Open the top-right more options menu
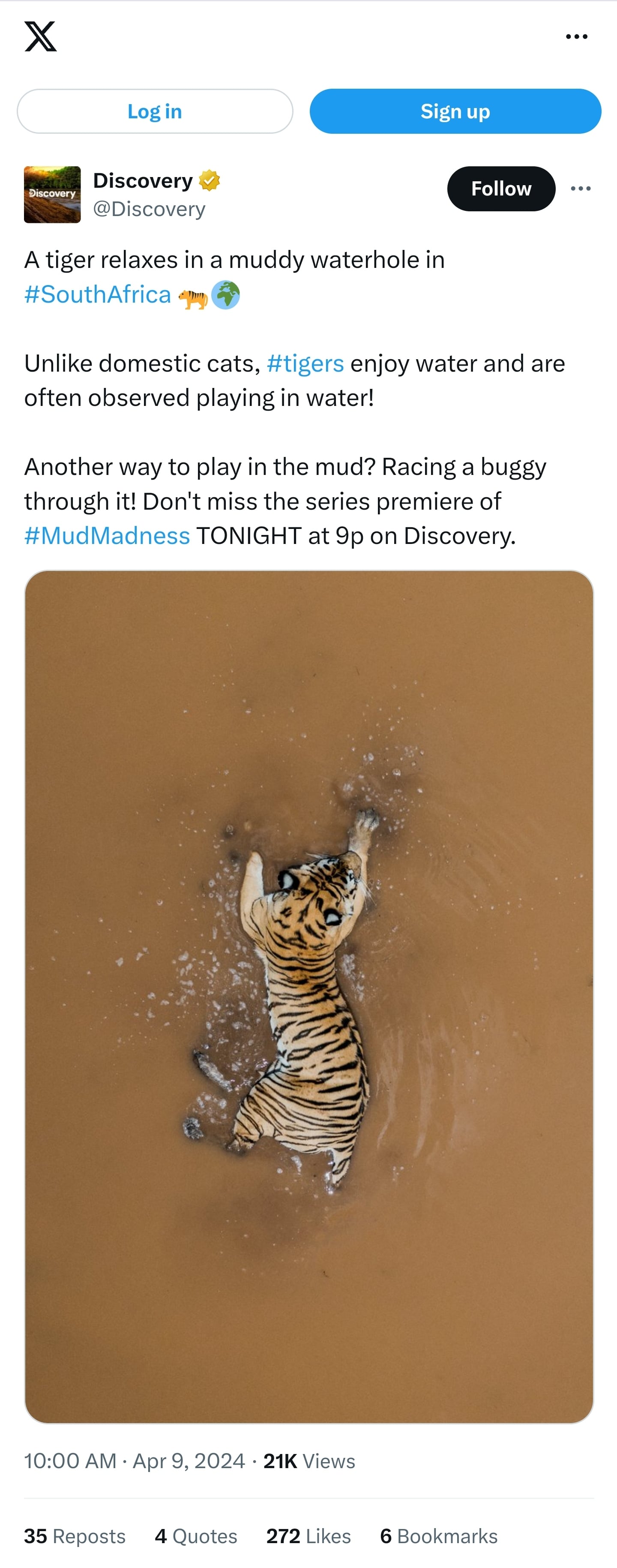 [x=576, y=36]
